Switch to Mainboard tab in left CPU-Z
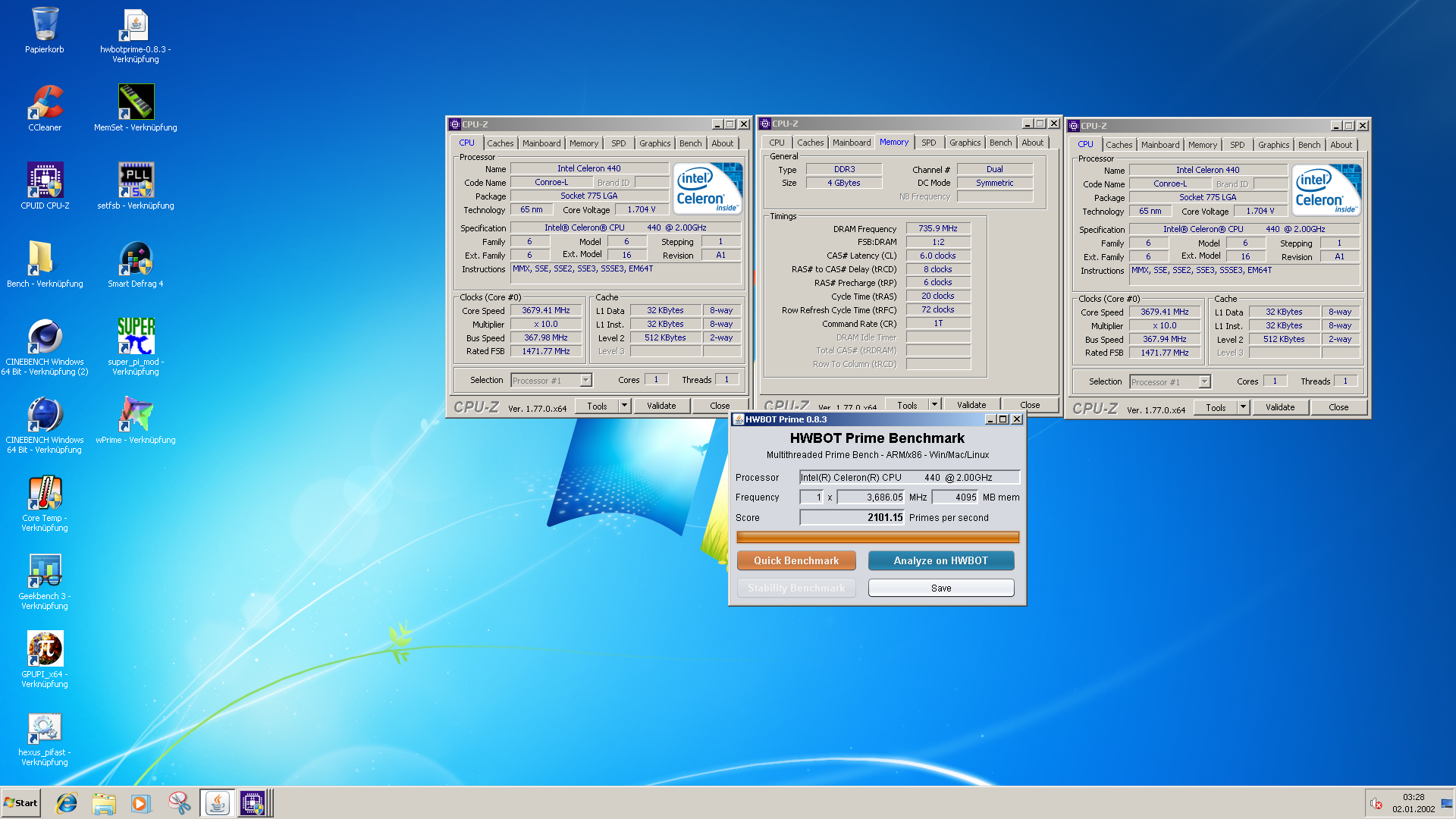This screenshot has height=819, width=1456. 541,143
